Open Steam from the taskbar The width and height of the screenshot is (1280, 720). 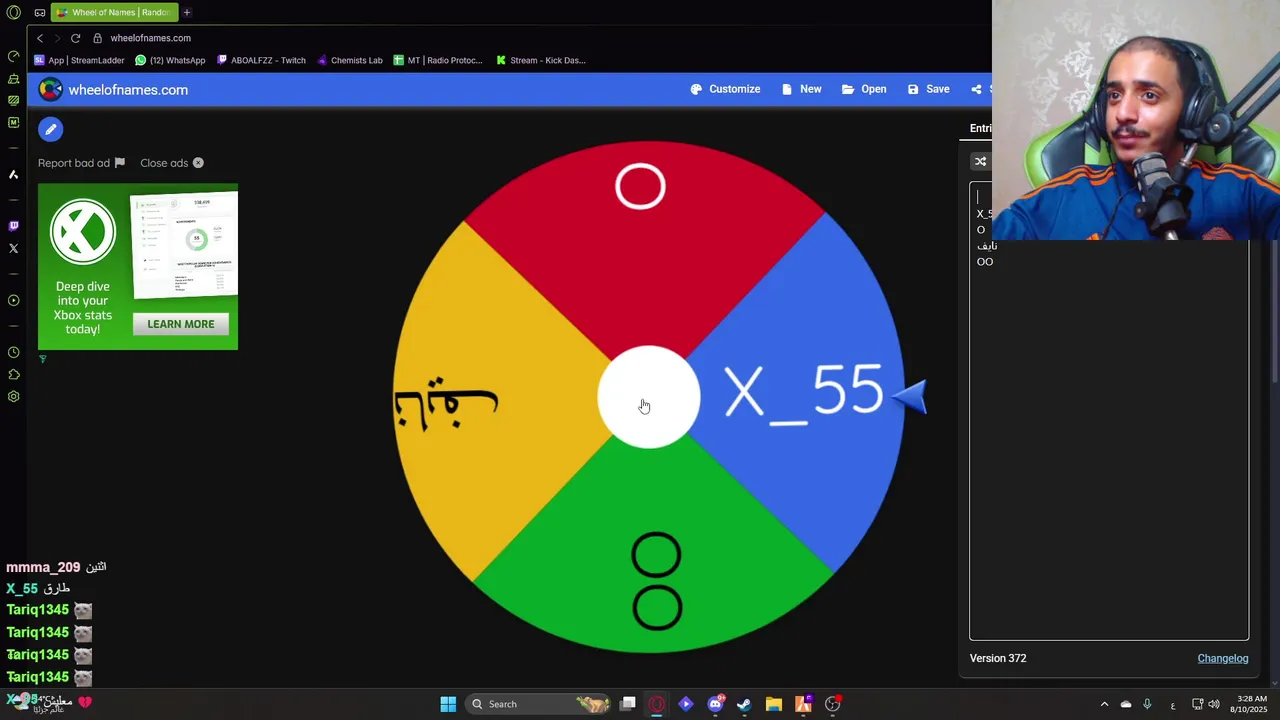(744, 704)
